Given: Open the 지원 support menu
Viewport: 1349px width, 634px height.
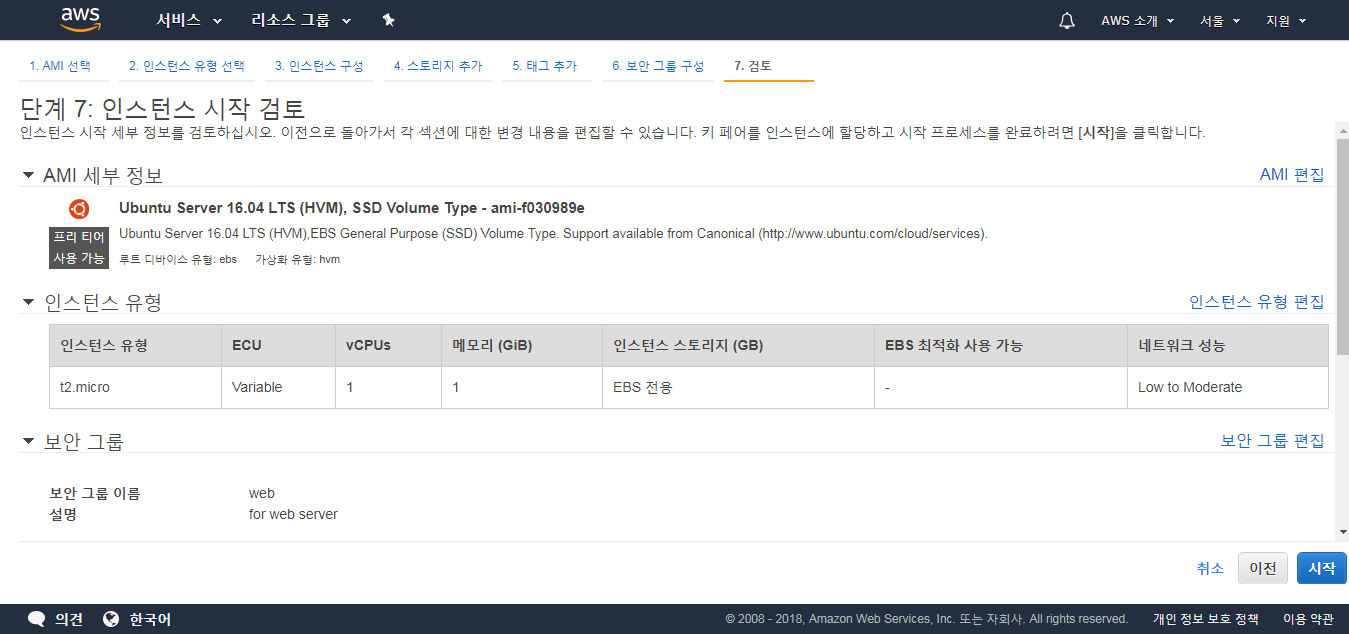Looking at the screenshot, I should pyautogui.click(x=1285, y=20).
